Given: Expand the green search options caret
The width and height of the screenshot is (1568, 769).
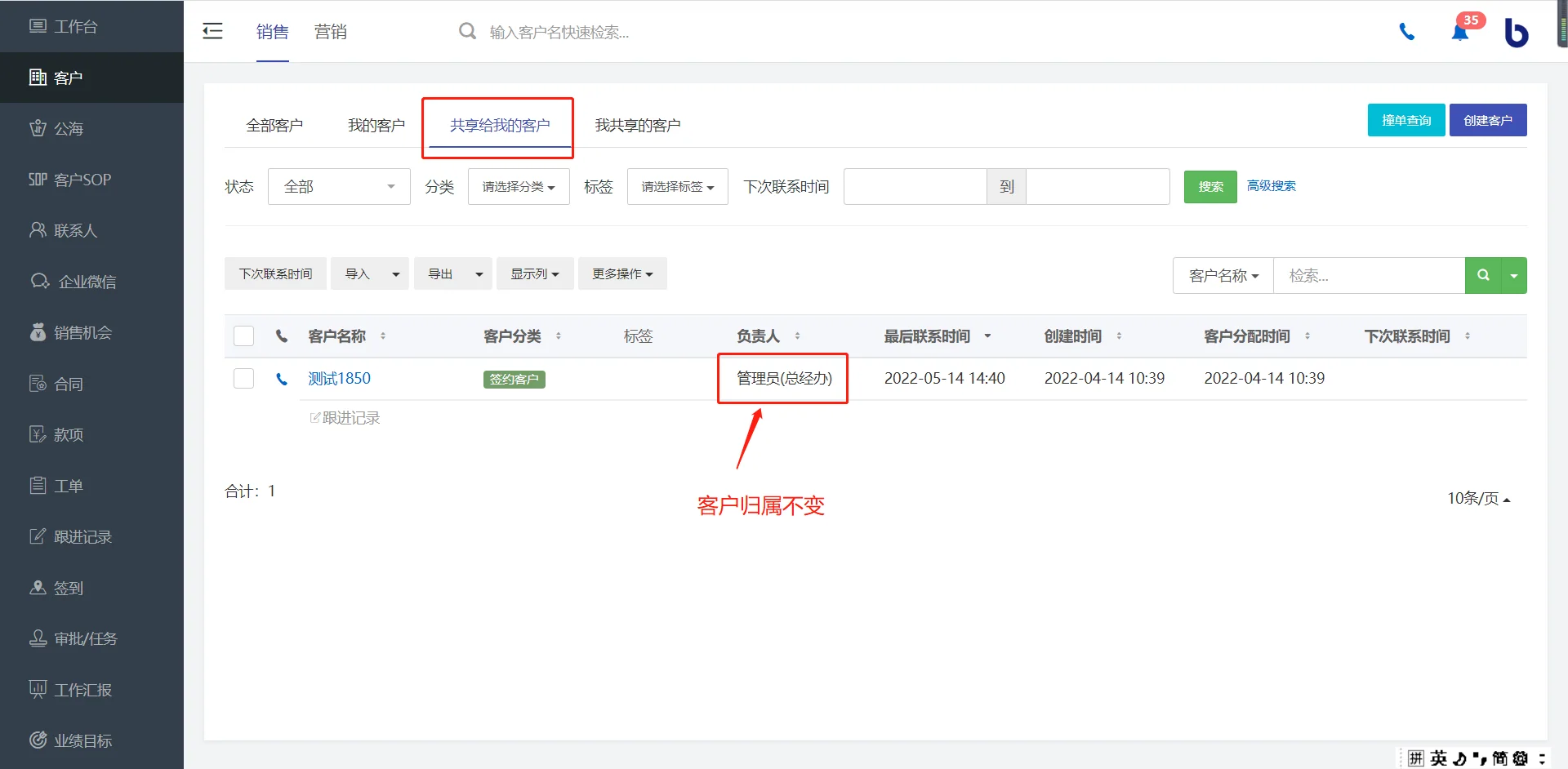Looking at the screenshot, I should click(1514, 275).
